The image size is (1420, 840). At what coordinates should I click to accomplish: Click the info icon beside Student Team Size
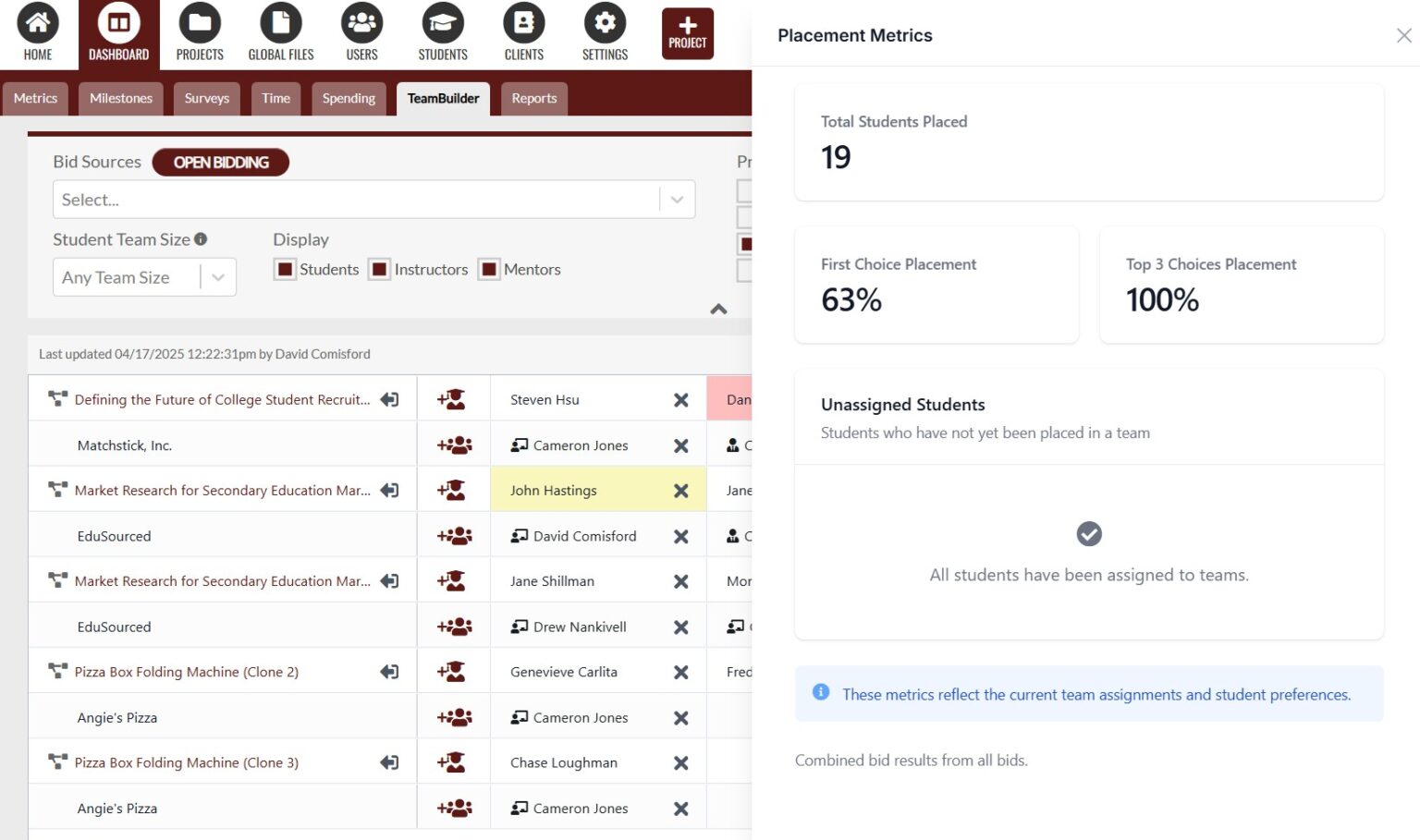coord(202,238)
